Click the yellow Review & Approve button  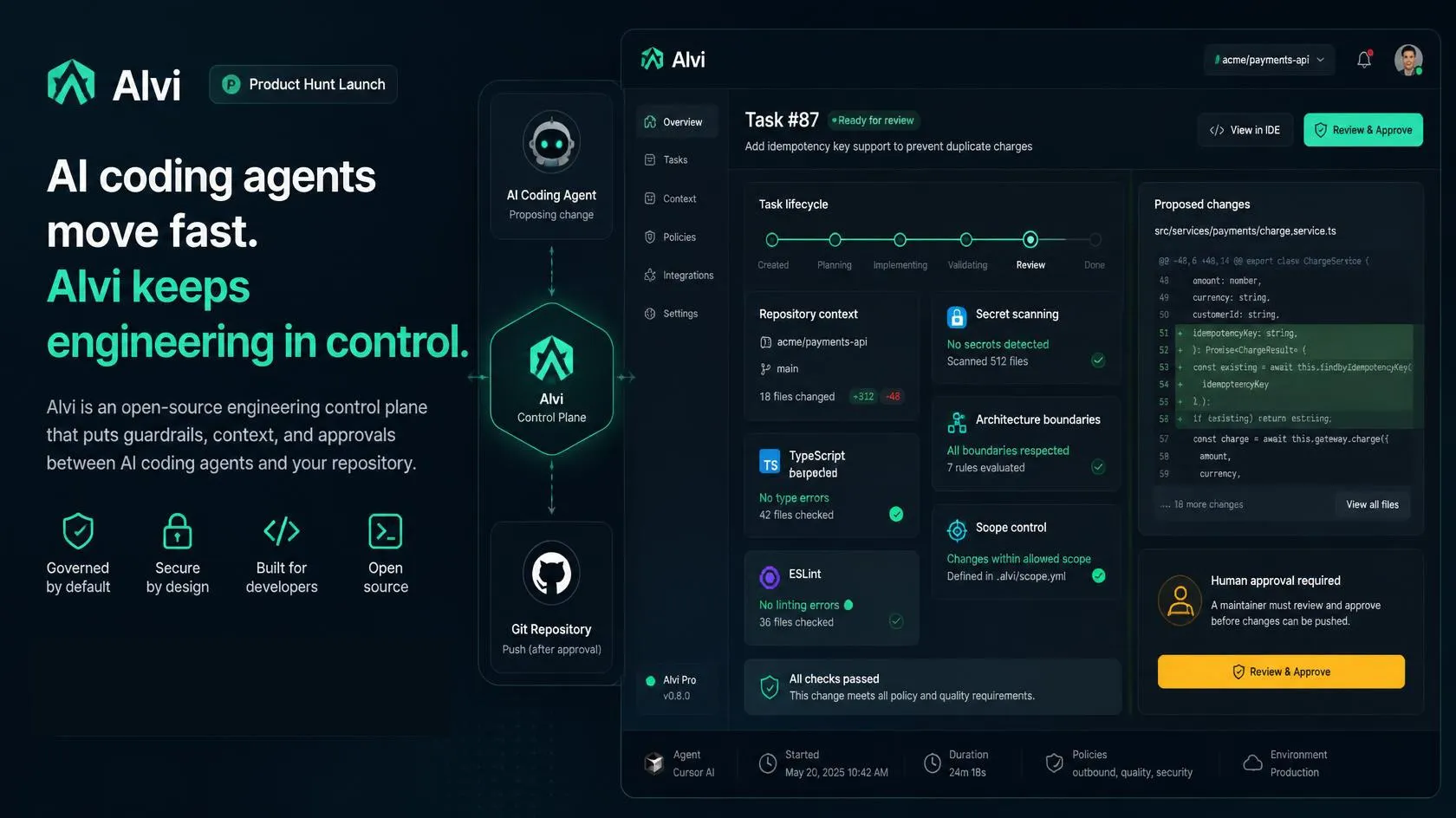[1281, 672]
